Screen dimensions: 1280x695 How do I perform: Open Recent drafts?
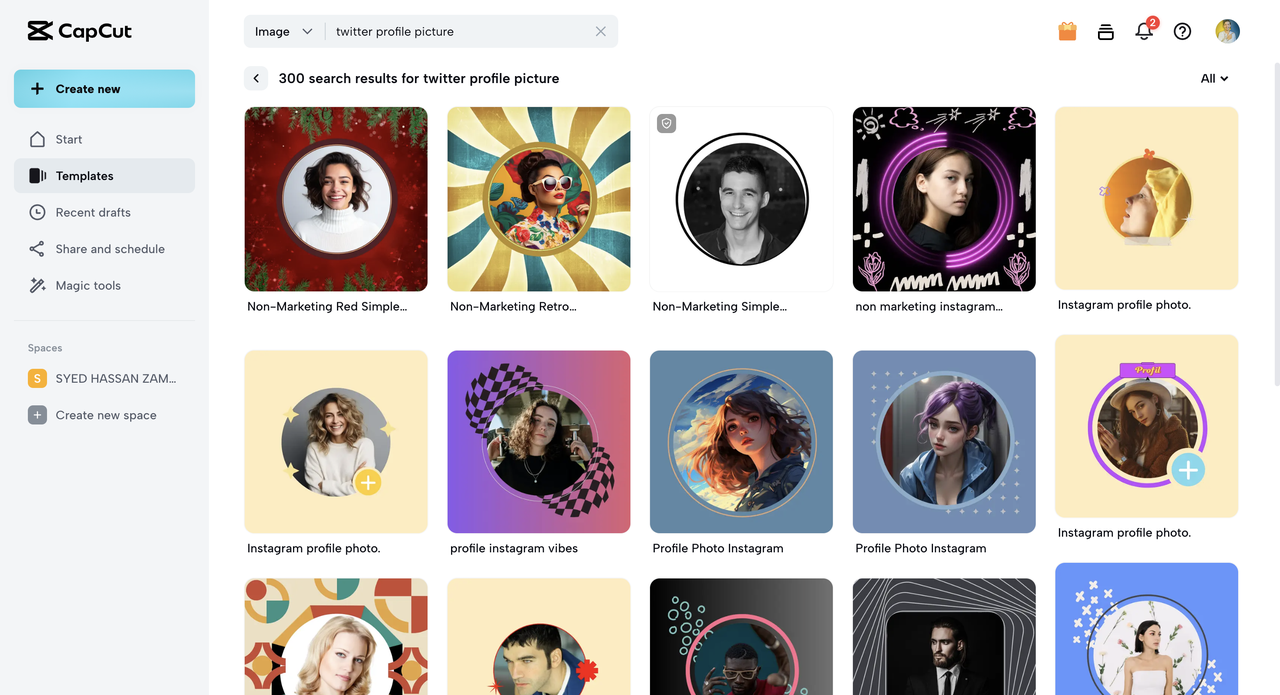93,212
